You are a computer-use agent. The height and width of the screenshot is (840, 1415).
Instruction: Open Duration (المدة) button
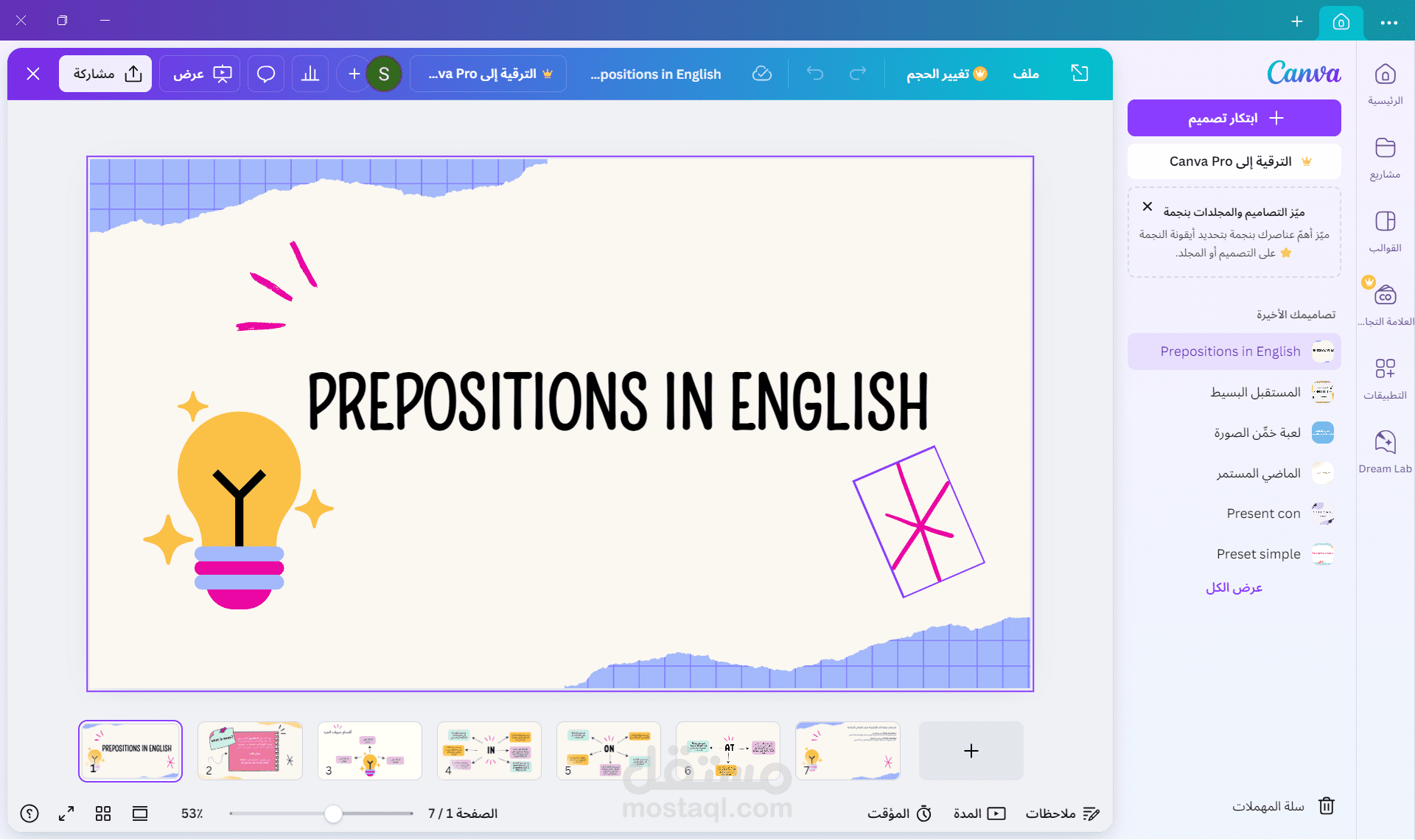click(979, 813)
